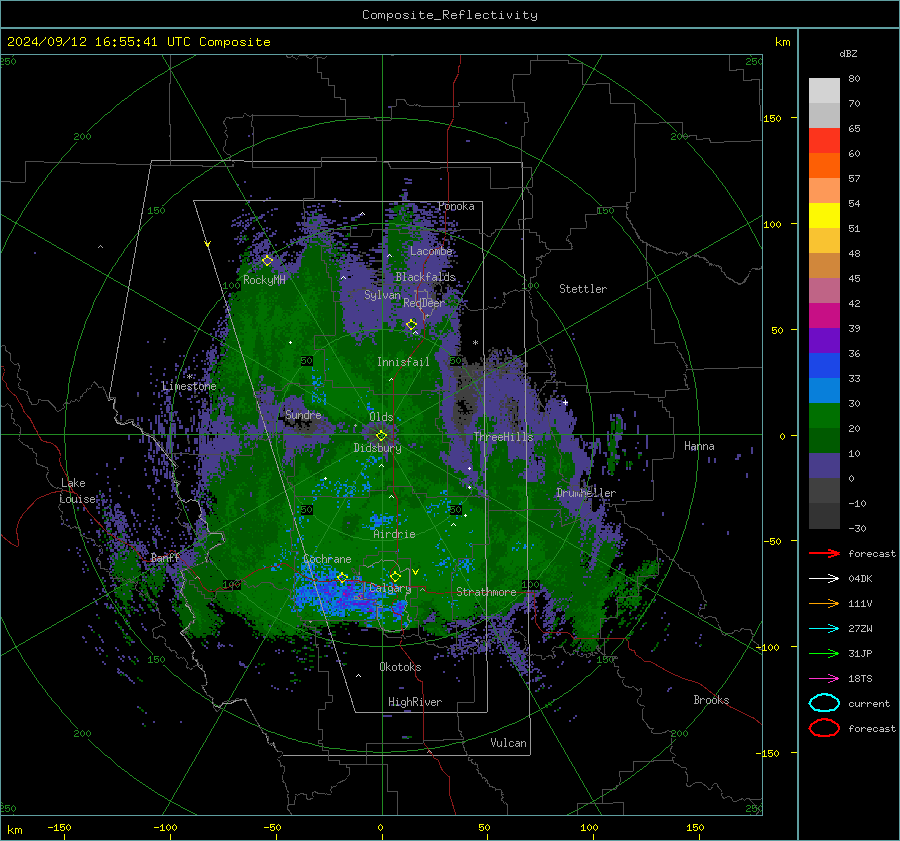This screenshot has width=900, height=841.
Task: Select the RedDeer label on map
Action: coord(424,303)
